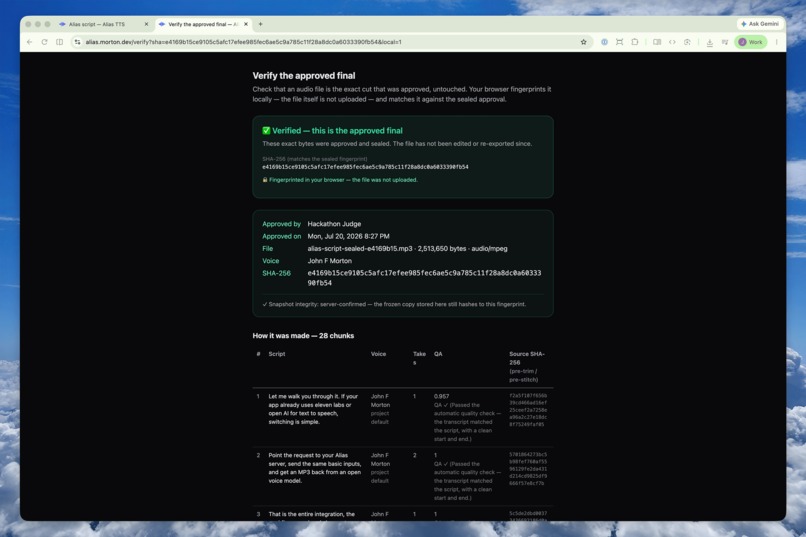Click the Approved by label
Viewport: 806px width, 537px height.
coord(281,224)
